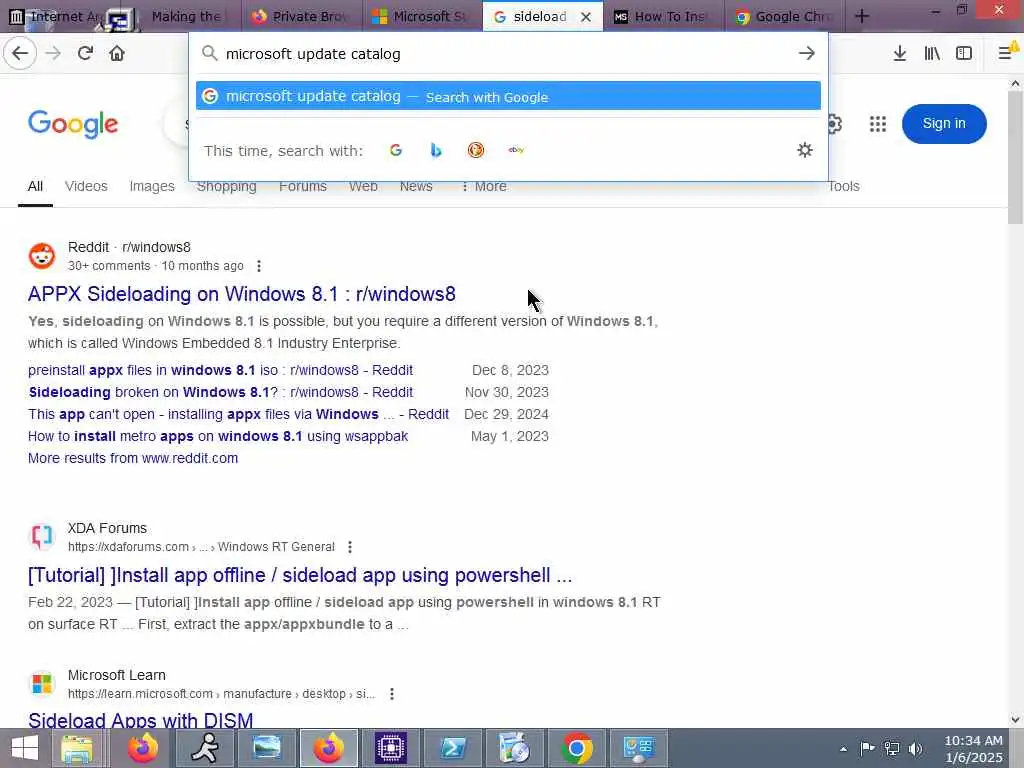The image size is (1024, 768).
Task: Show hidden tray icons
Action: point(843,749)
